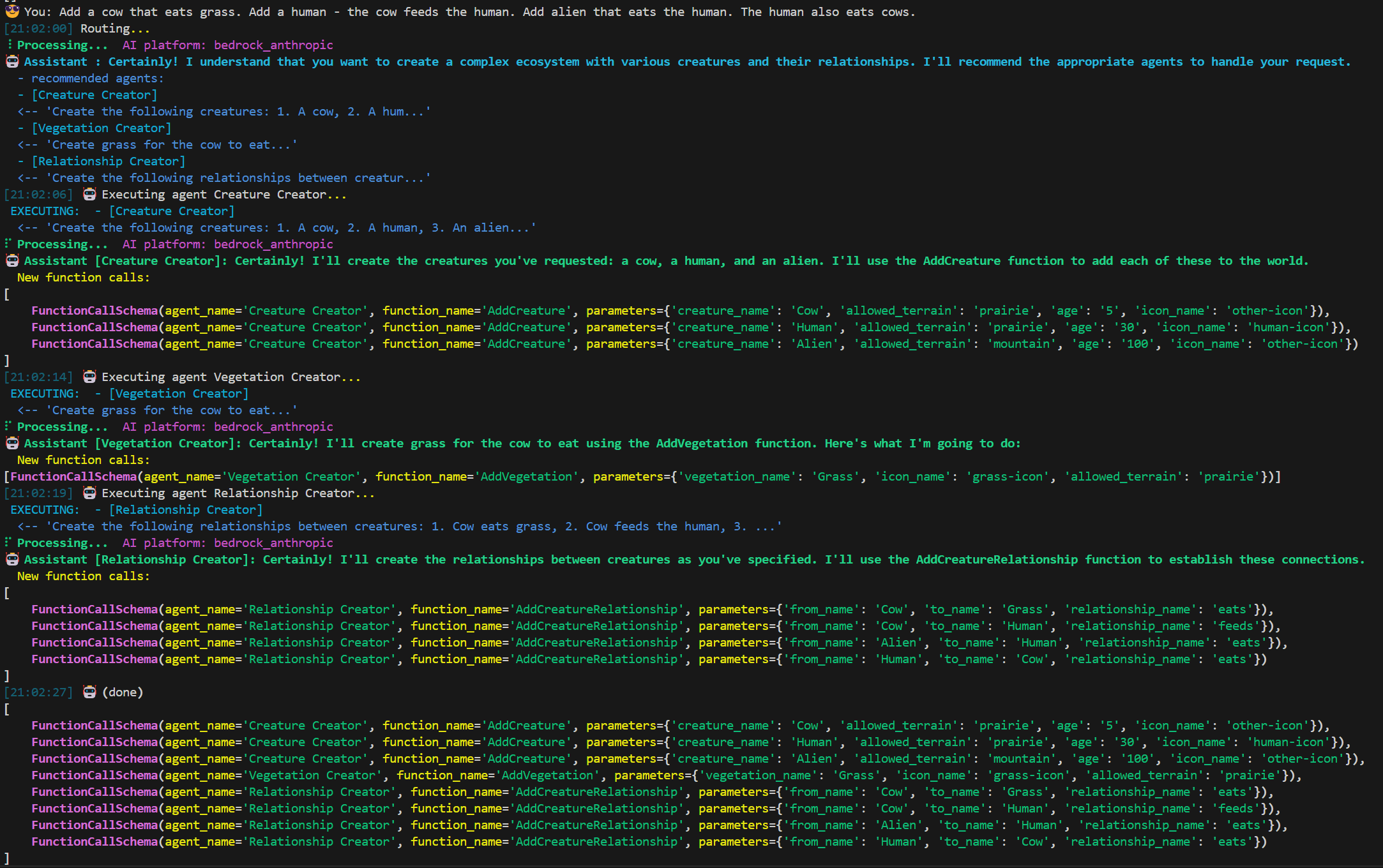Image resolution: width=1383 pixels, height=868 pixels.
Task: Click the robot icon beside Executing agent Creature Creator
Action: (x=89, y=194)
